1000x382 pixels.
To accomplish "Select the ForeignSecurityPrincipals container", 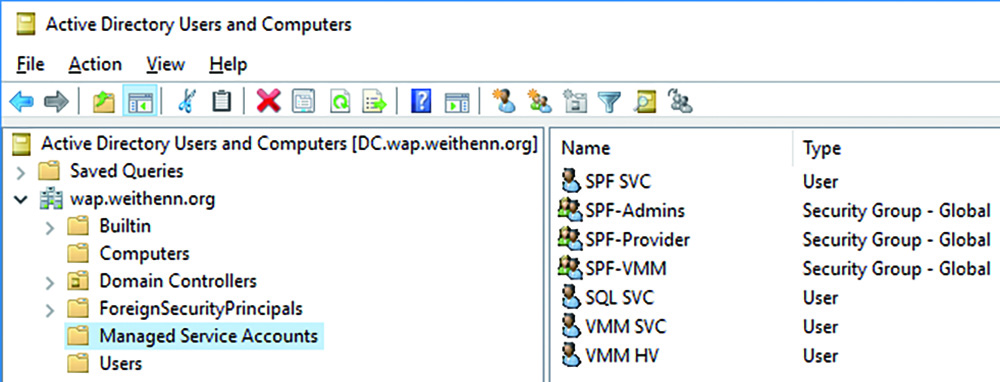I will (x=200, y=309).
